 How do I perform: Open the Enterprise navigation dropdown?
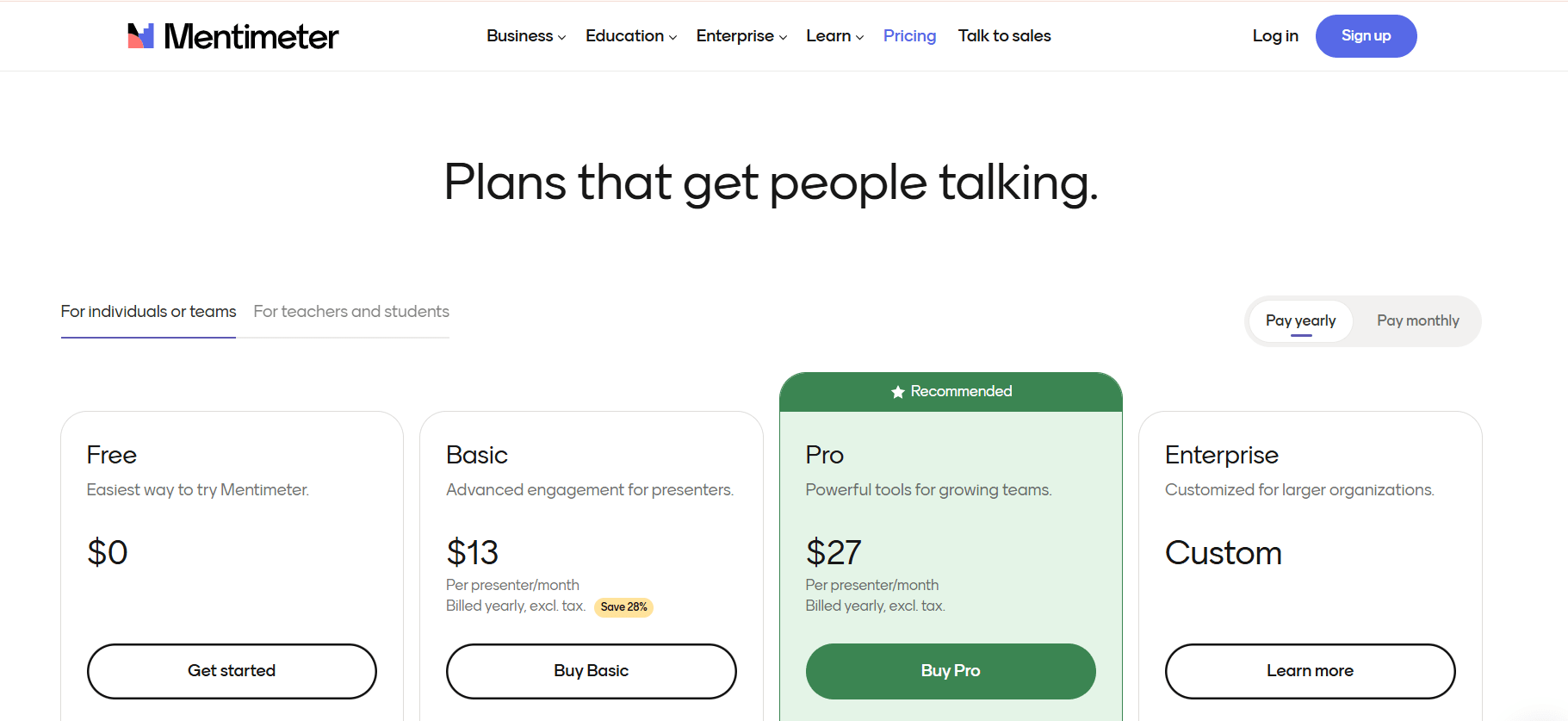(741, 36)
